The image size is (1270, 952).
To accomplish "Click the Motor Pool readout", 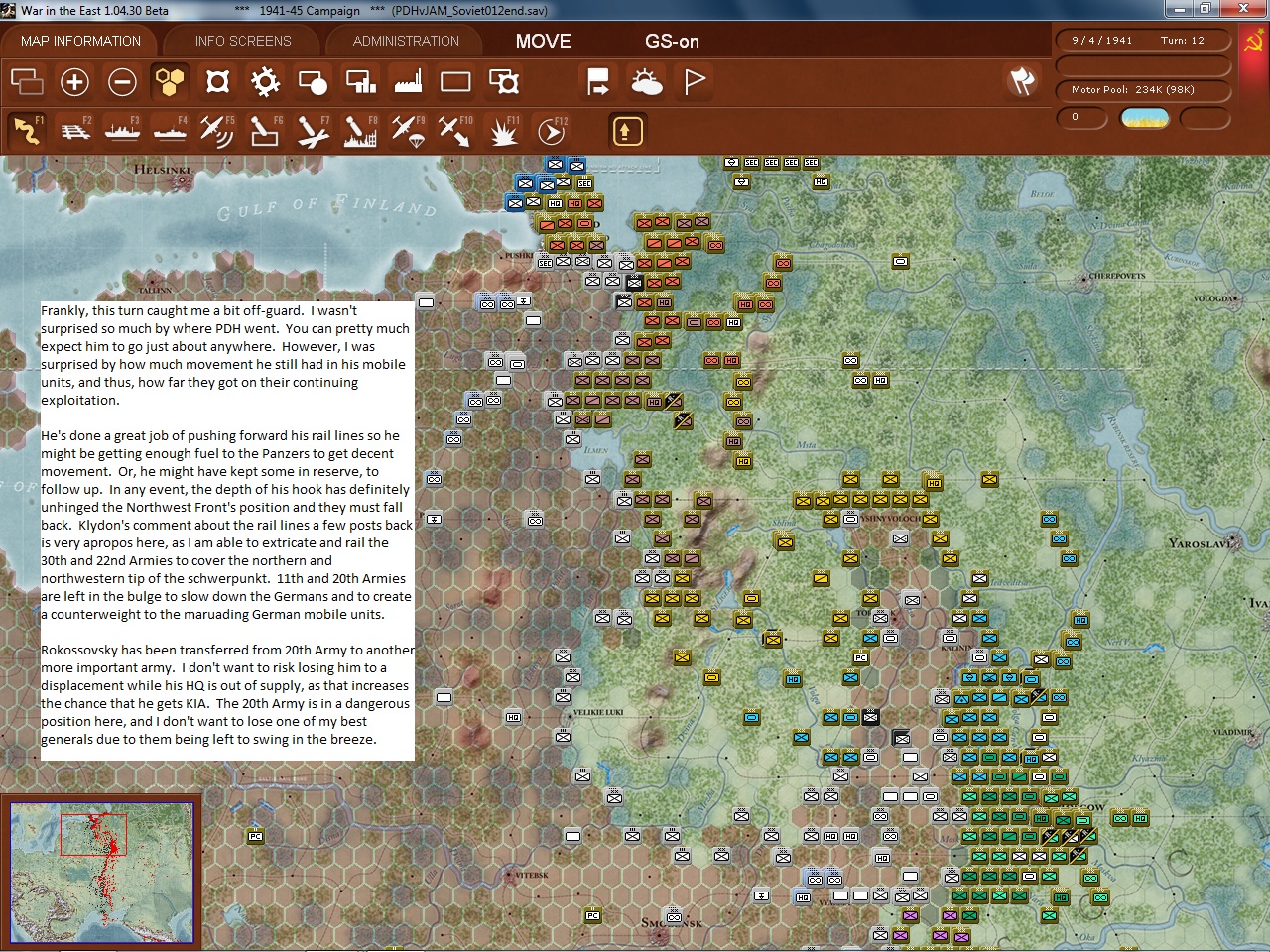I will pyautogui.click(x=1142, y=89).
